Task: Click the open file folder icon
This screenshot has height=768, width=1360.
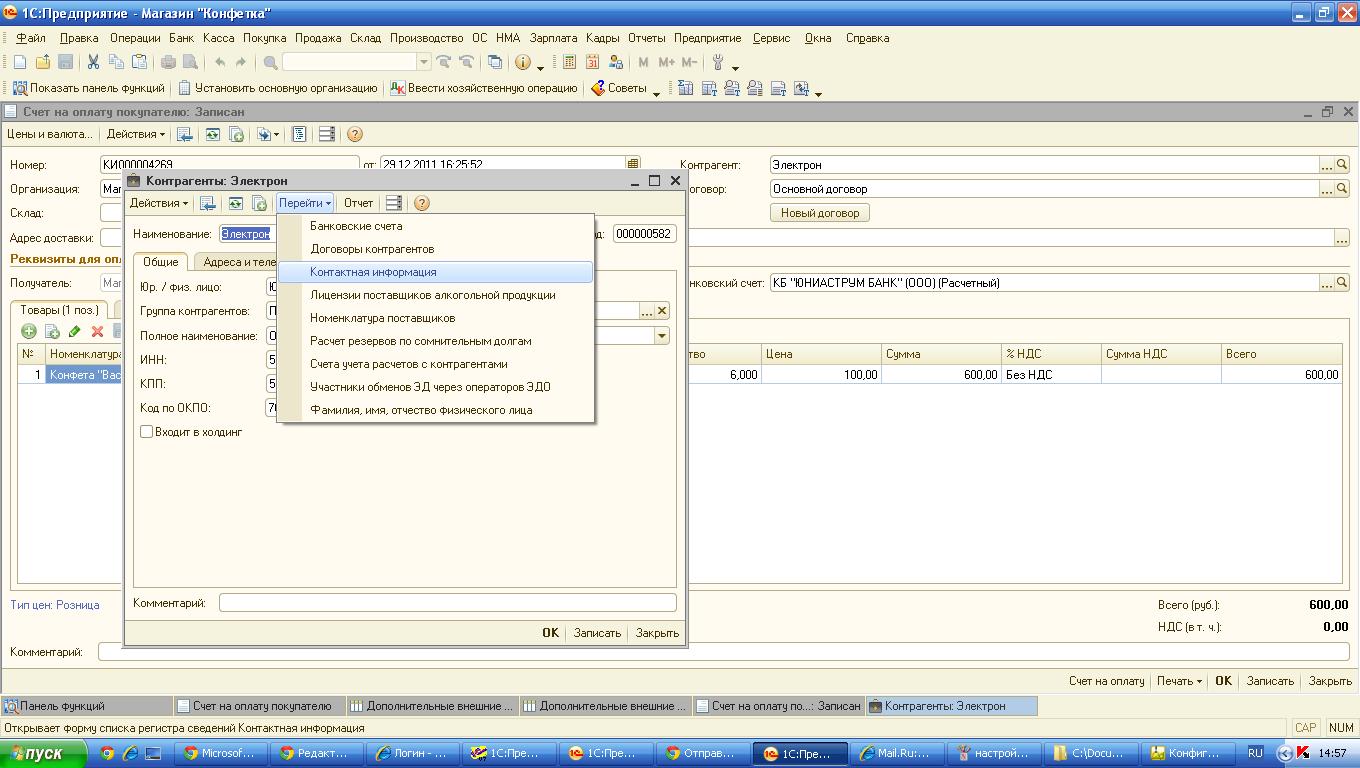Action: (43, 62)
